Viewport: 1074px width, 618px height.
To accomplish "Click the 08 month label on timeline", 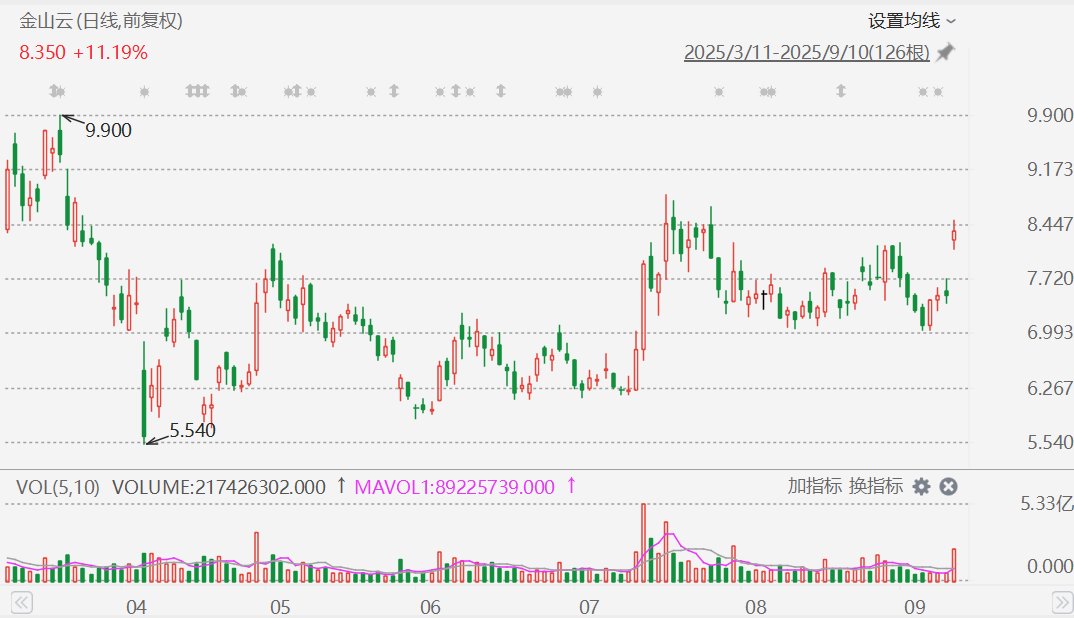I will [x=756, y=607].
